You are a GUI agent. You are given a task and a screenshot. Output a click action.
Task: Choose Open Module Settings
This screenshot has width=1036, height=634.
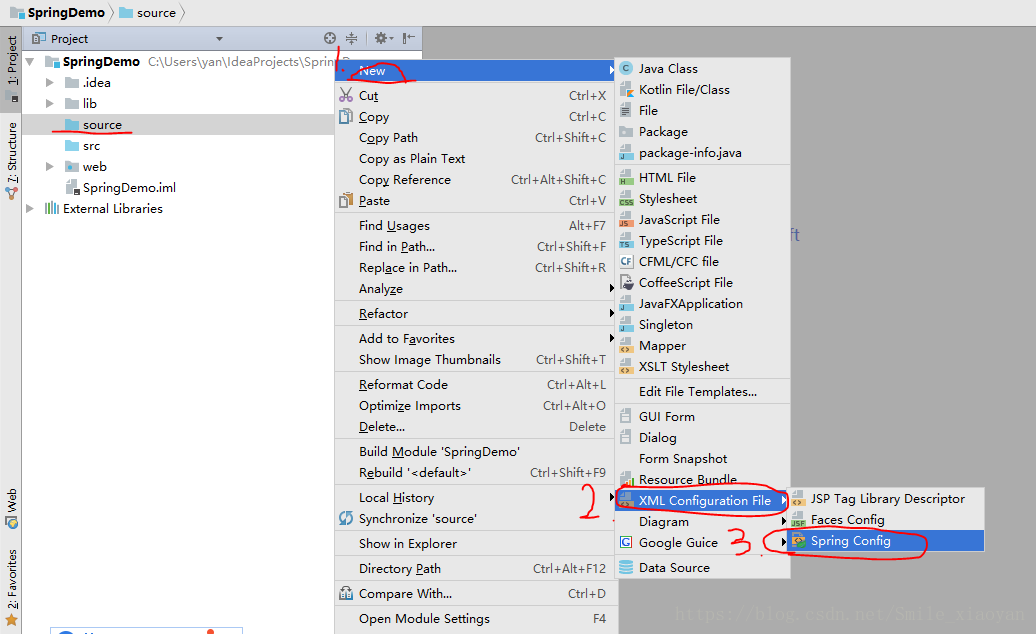point(474,618)
